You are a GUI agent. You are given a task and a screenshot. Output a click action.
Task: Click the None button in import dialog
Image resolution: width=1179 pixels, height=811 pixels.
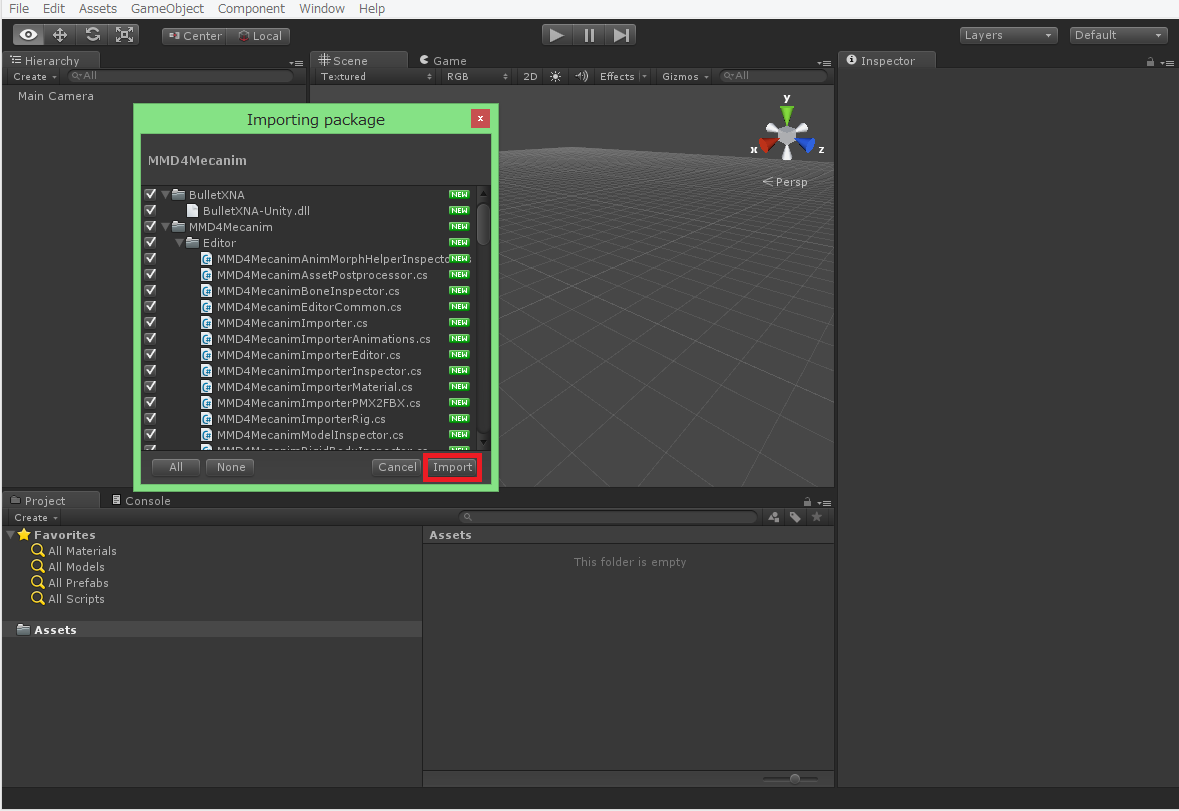click(x=231, y=467)
